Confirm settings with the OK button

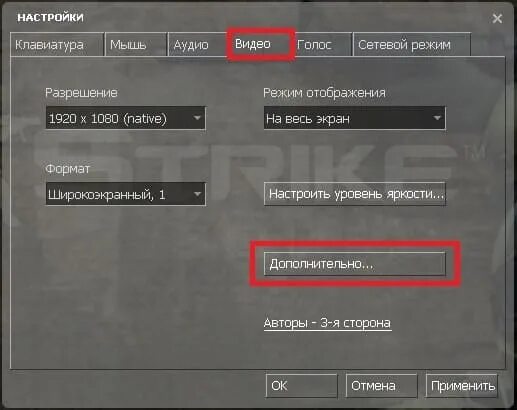302,386
